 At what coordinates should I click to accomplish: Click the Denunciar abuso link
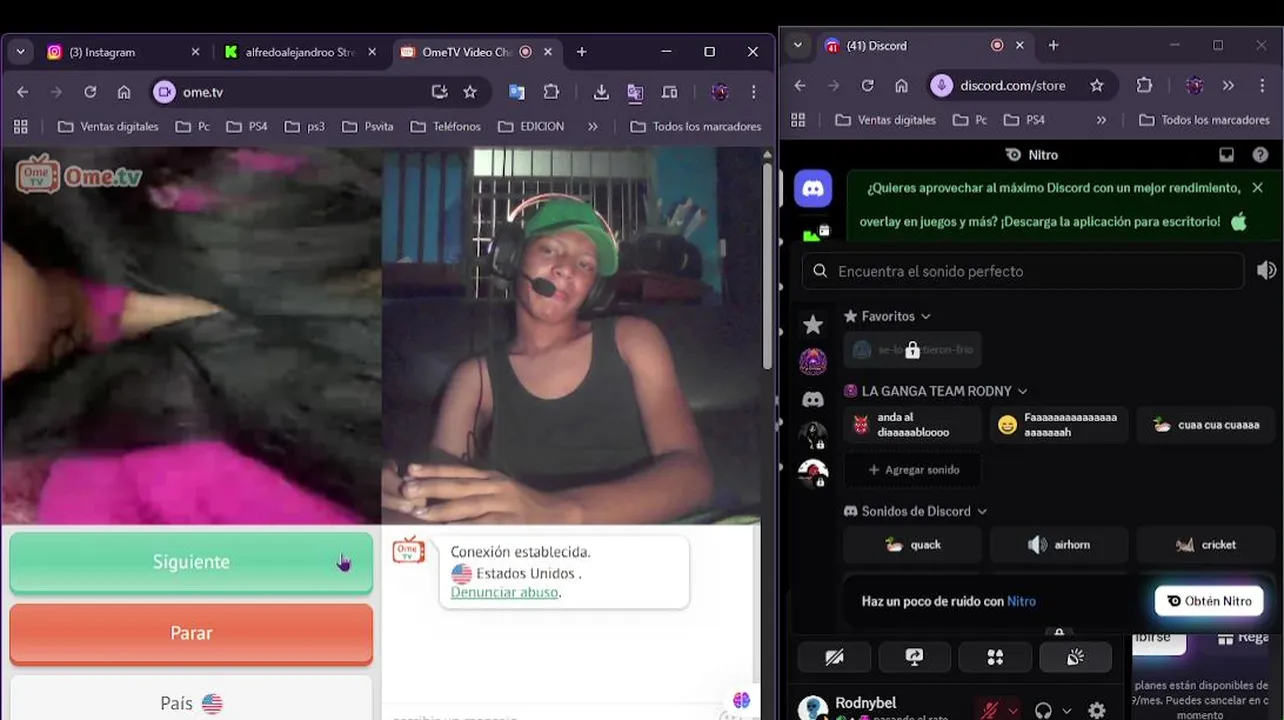tap(504, 592)
